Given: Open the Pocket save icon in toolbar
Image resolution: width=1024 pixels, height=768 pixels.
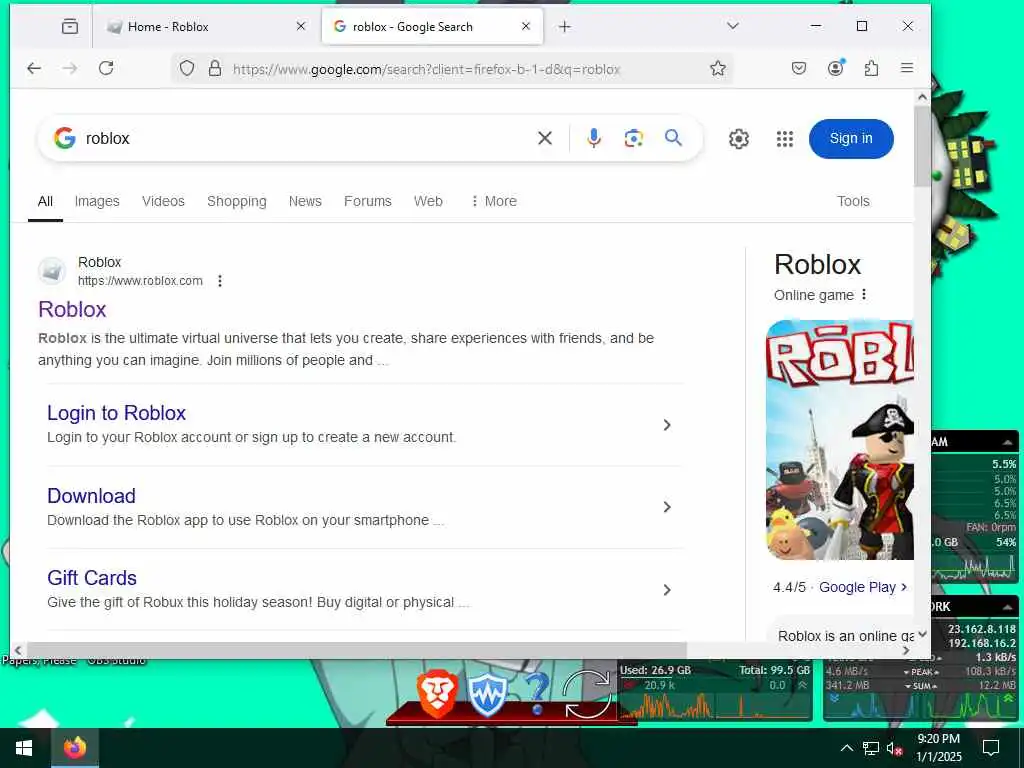Looking at the screenshot, I should point(799,69).
